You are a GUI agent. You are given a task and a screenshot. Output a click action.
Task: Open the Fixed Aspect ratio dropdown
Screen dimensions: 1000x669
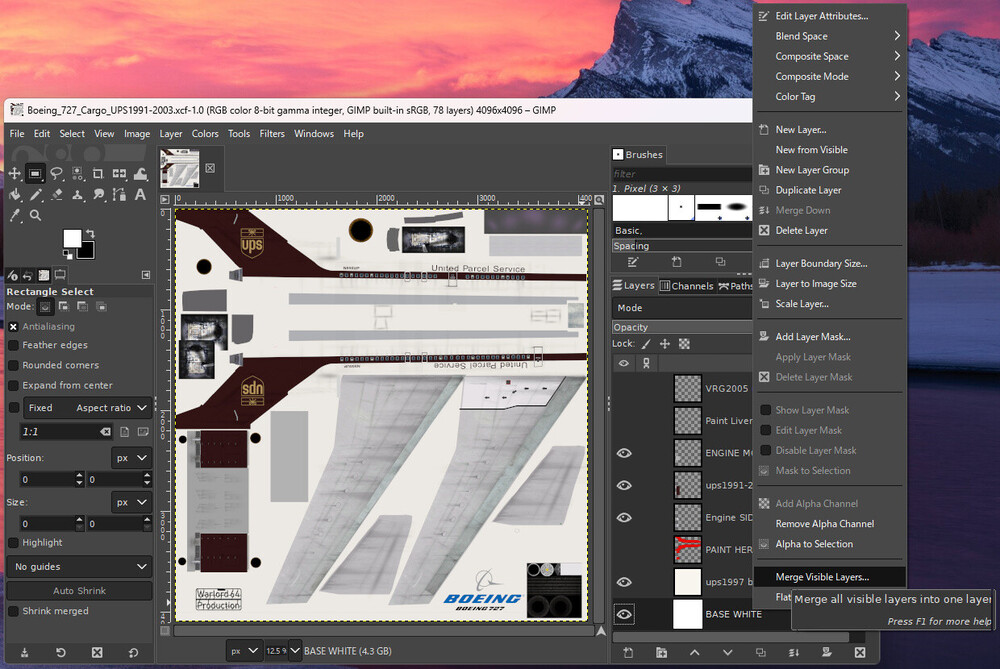[111, 408]
